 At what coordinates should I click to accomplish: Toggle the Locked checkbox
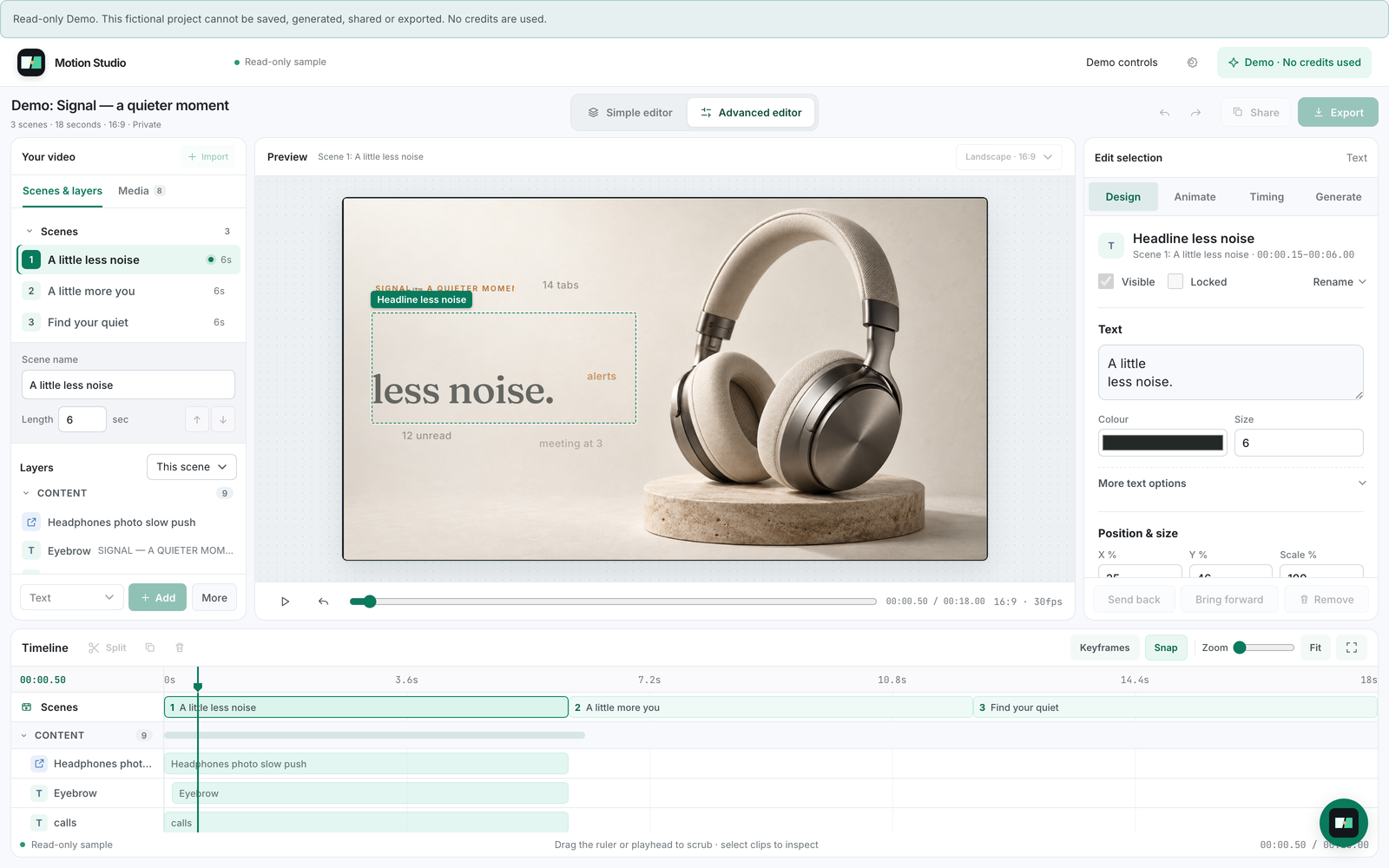[1175, 281]
